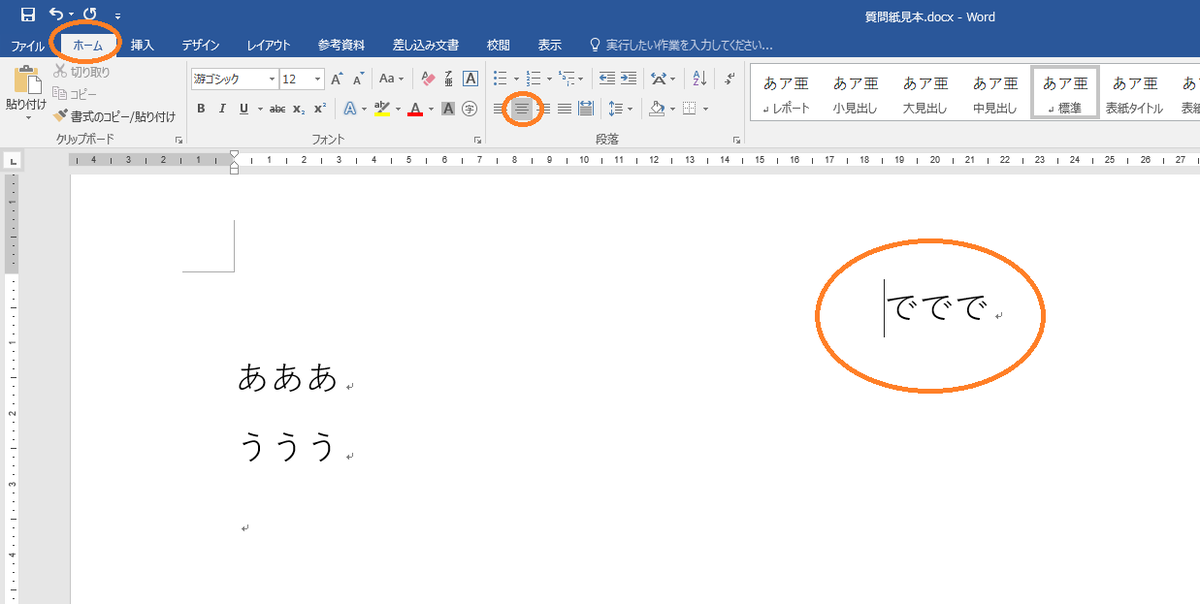Undo the last action
The image size is (1200, 604).
(57, 14)
